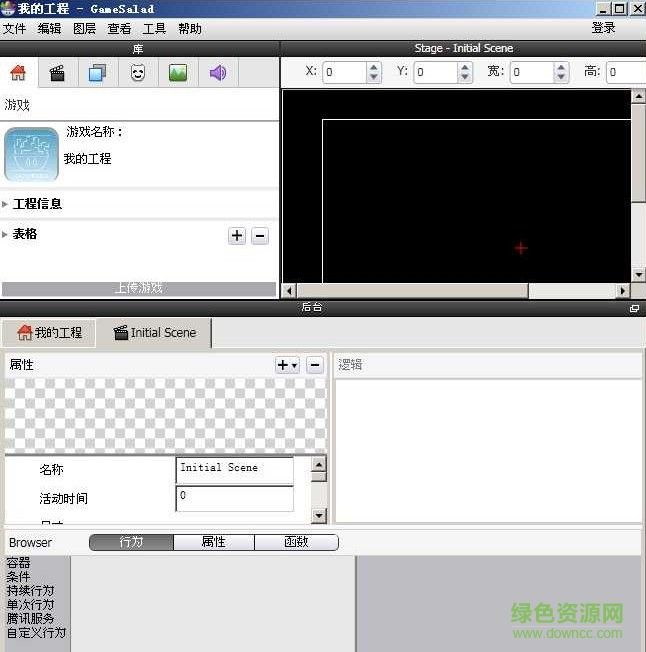Click the 登录 login link
This screenshot has height=652, width=646.
(x=603, y=28)
